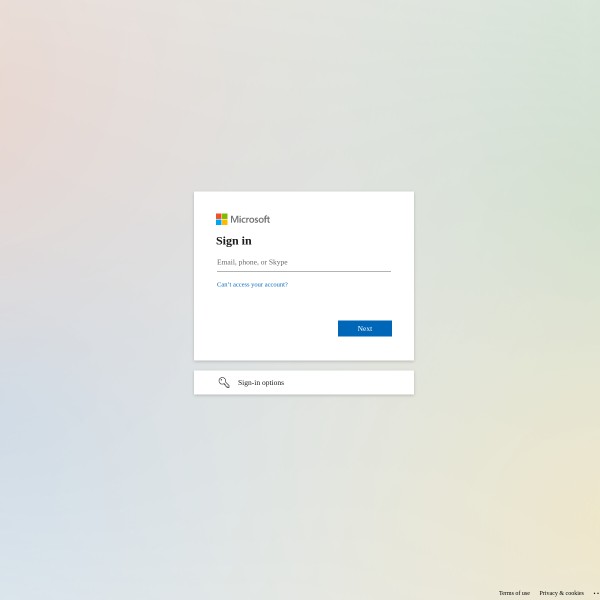Focus the Email, phone, or Skype field
Viewport: 600px width, 600px height.
coord(304,262)
